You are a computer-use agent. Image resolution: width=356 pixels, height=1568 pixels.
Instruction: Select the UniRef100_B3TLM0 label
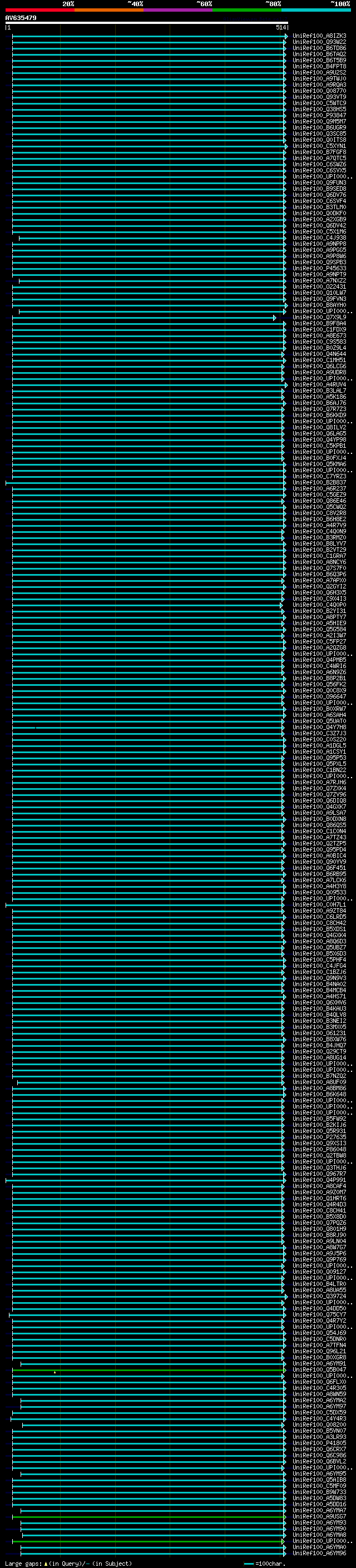[x=319, y=207]
